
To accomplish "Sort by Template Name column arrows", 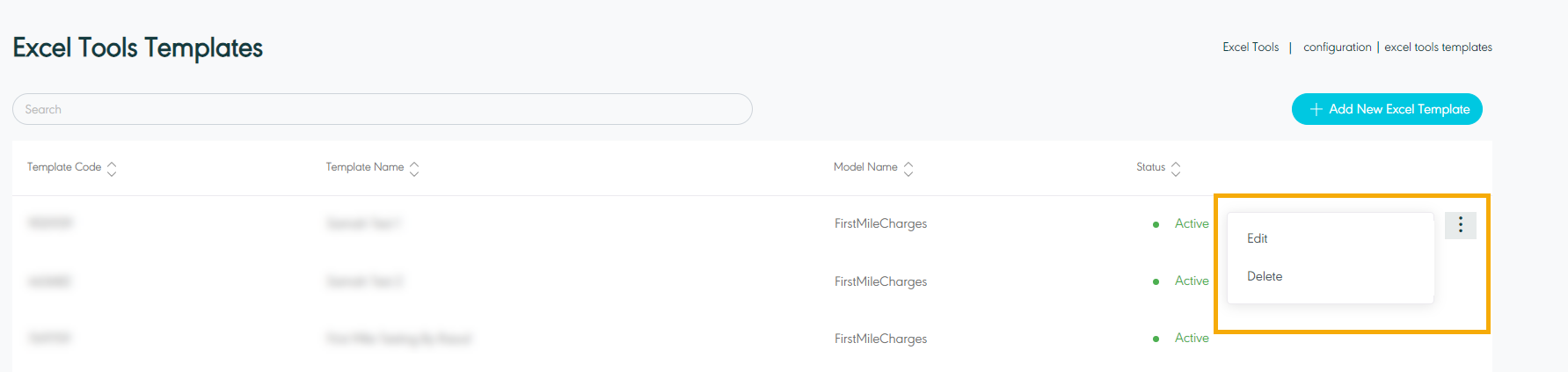I will 414,168.
